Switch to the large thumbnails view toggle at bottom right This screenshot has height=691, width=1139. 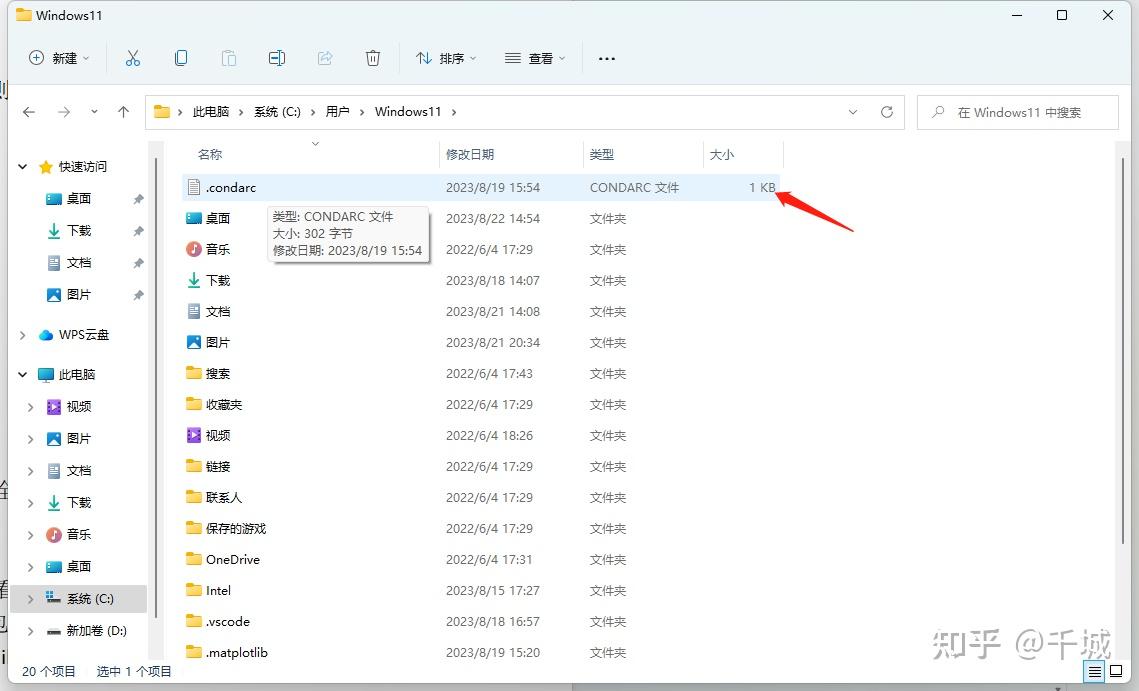coord(1116,671)
